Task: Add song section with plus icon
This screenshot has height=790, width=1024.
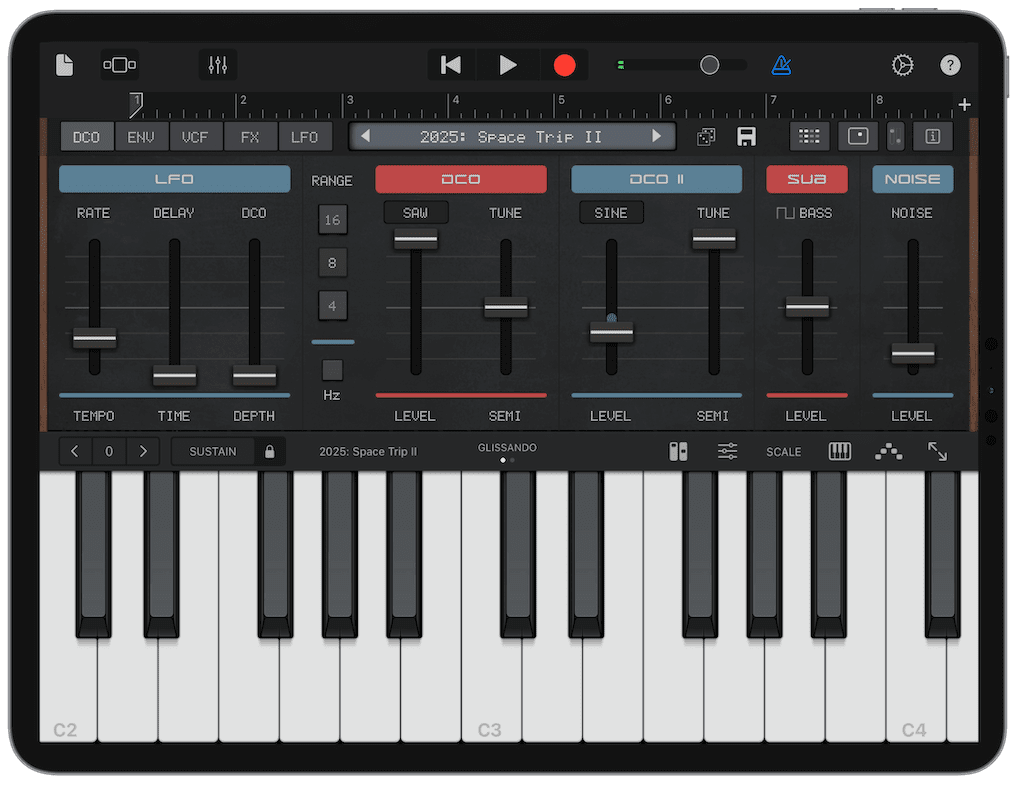Action: (965, 104)
